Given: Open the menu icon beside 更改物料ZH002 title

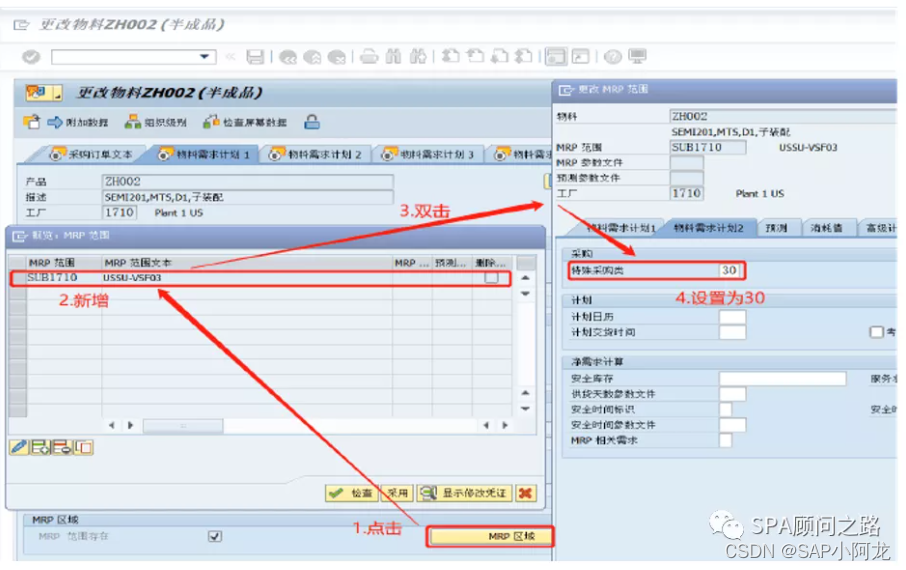Looking at the screenshot, I should (43, 92).
